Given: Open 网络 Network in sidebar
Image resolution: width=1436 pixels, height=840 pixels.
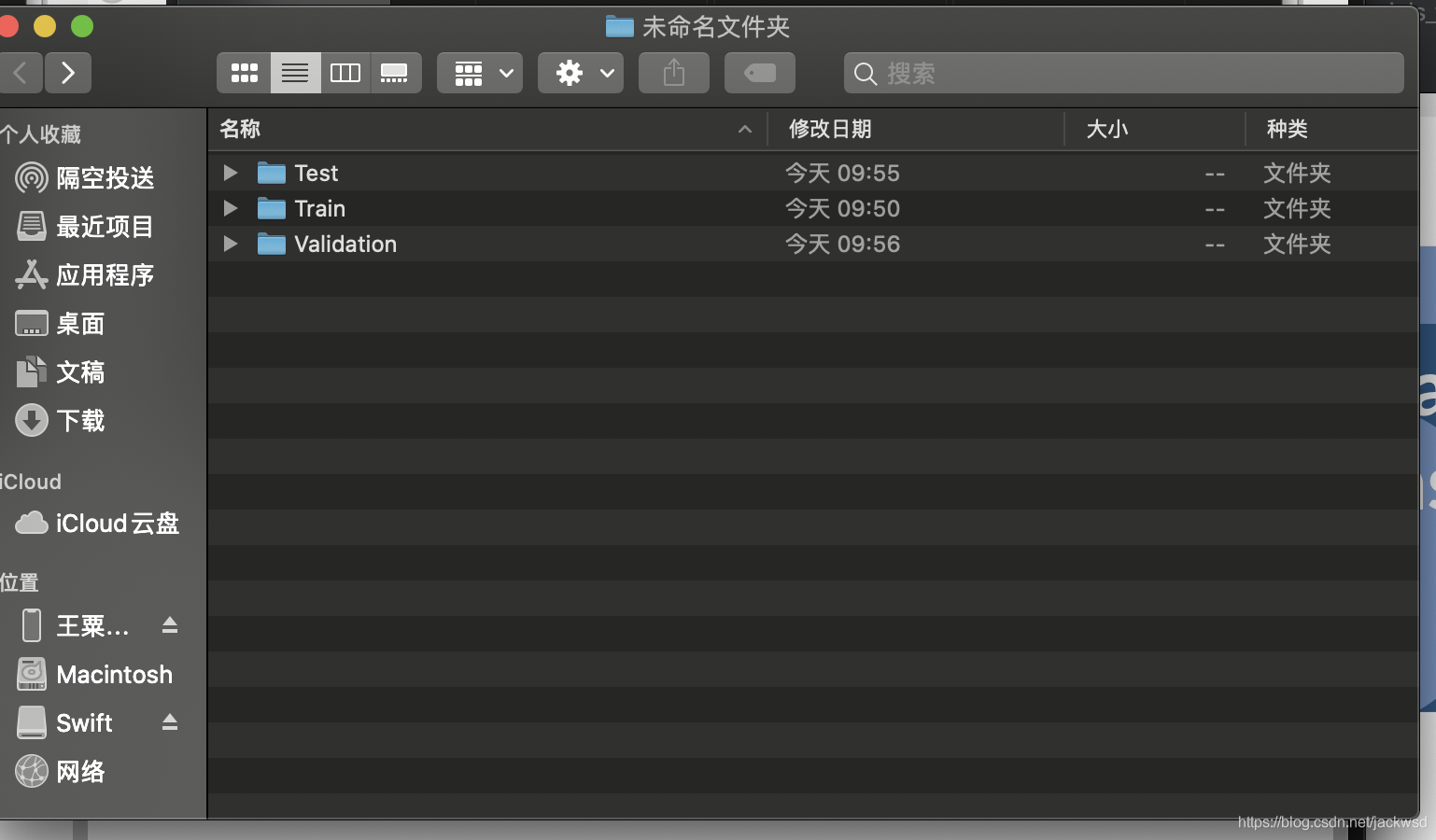Looking at the screenshot, I should [103, 771].
